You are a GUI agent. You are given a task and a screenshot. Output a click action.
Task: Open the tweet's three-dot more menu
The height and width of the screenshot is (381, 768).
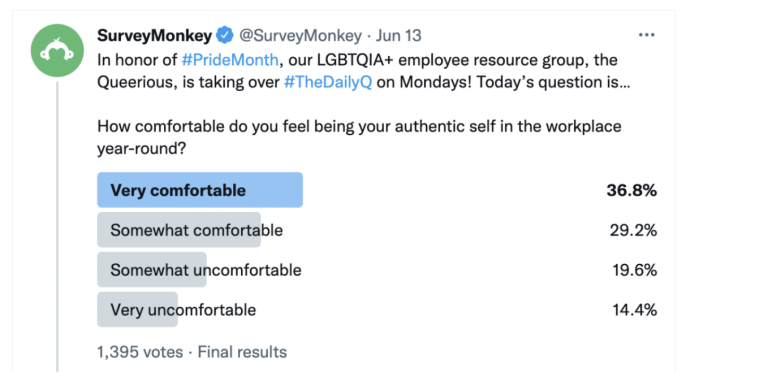pos(647,35)
